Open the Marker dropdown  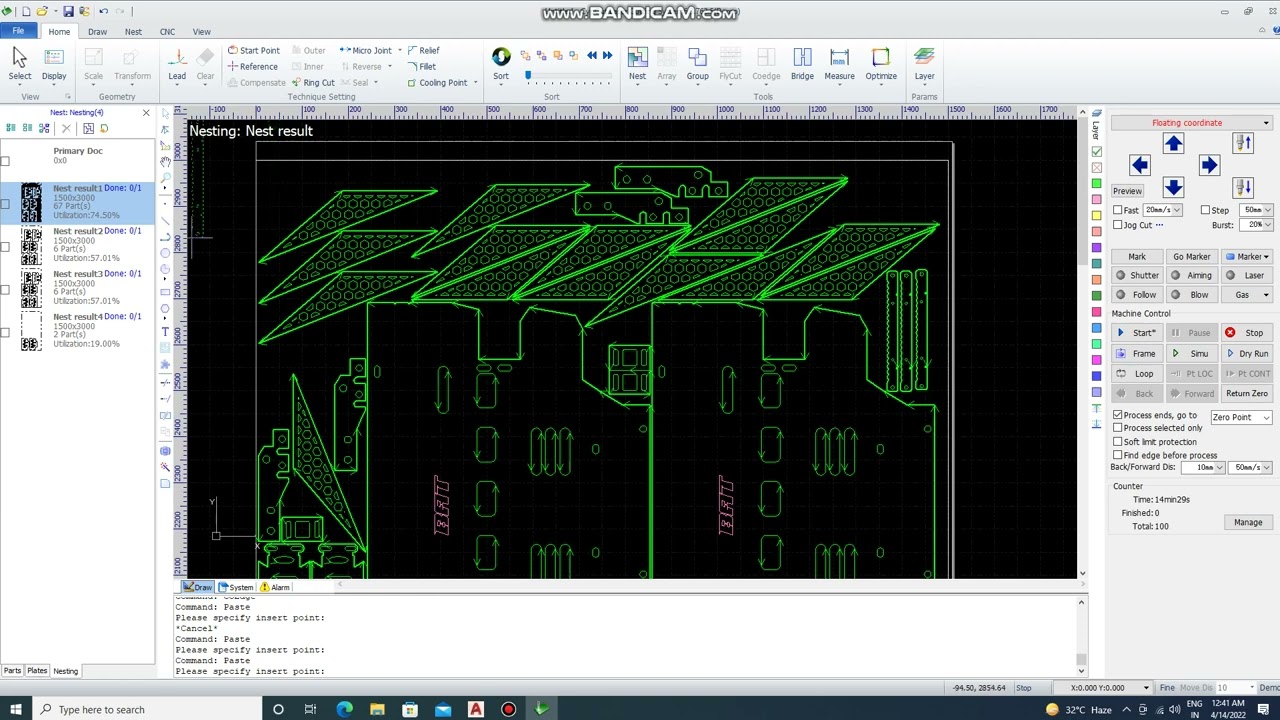[x=1248, y=257]
